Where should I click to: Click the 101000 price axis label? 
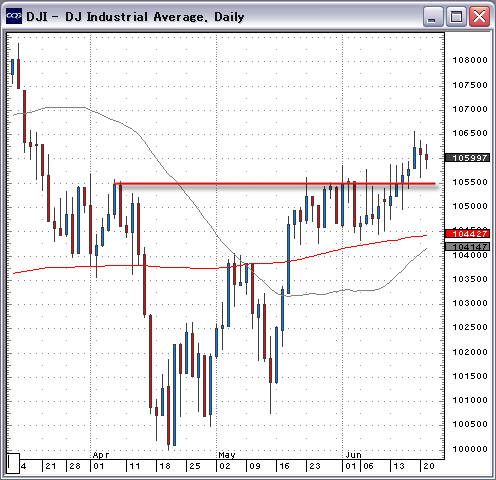470,400
